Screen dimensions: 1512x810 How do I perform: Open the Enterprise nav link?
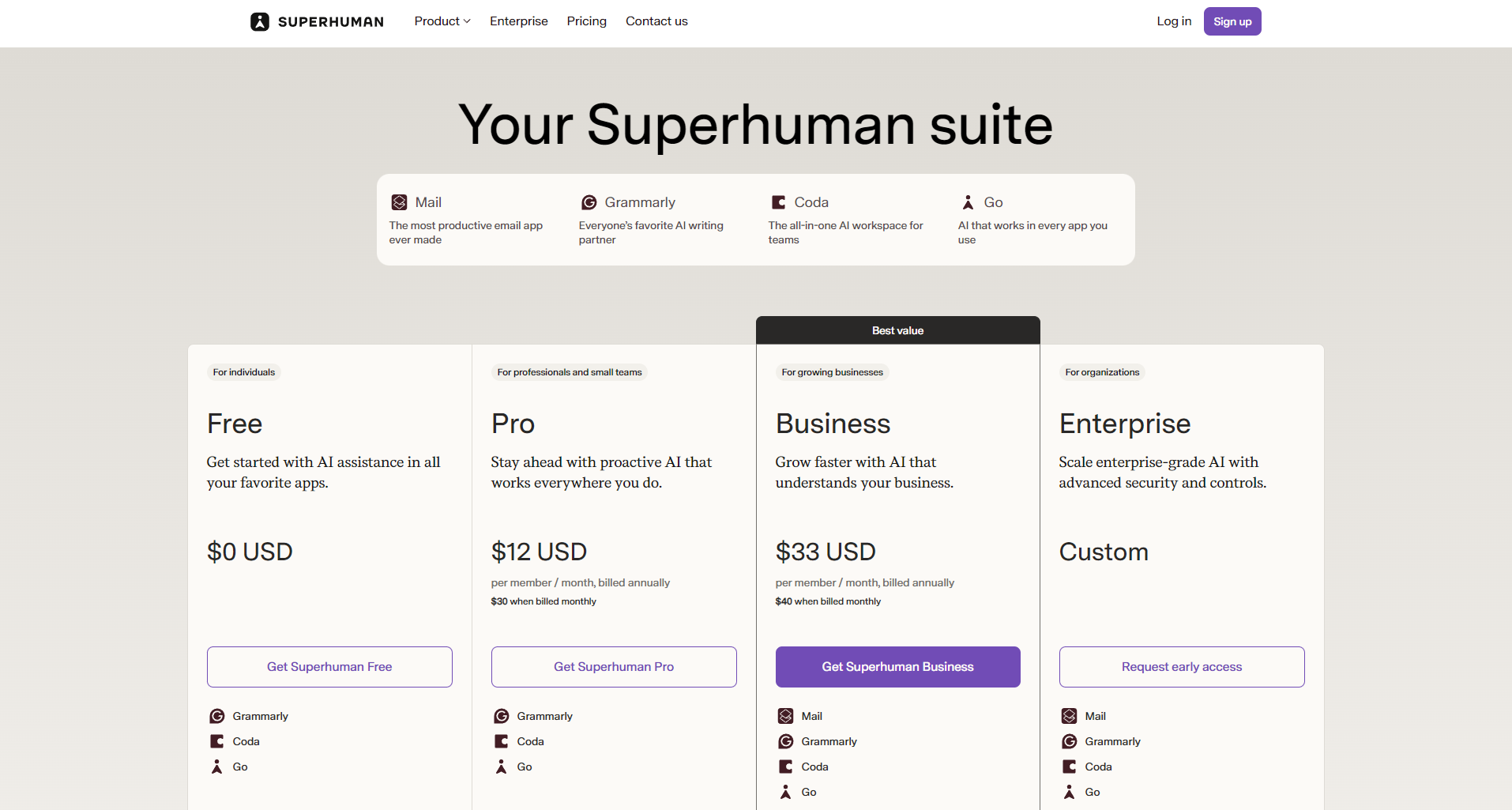[518, 21]
